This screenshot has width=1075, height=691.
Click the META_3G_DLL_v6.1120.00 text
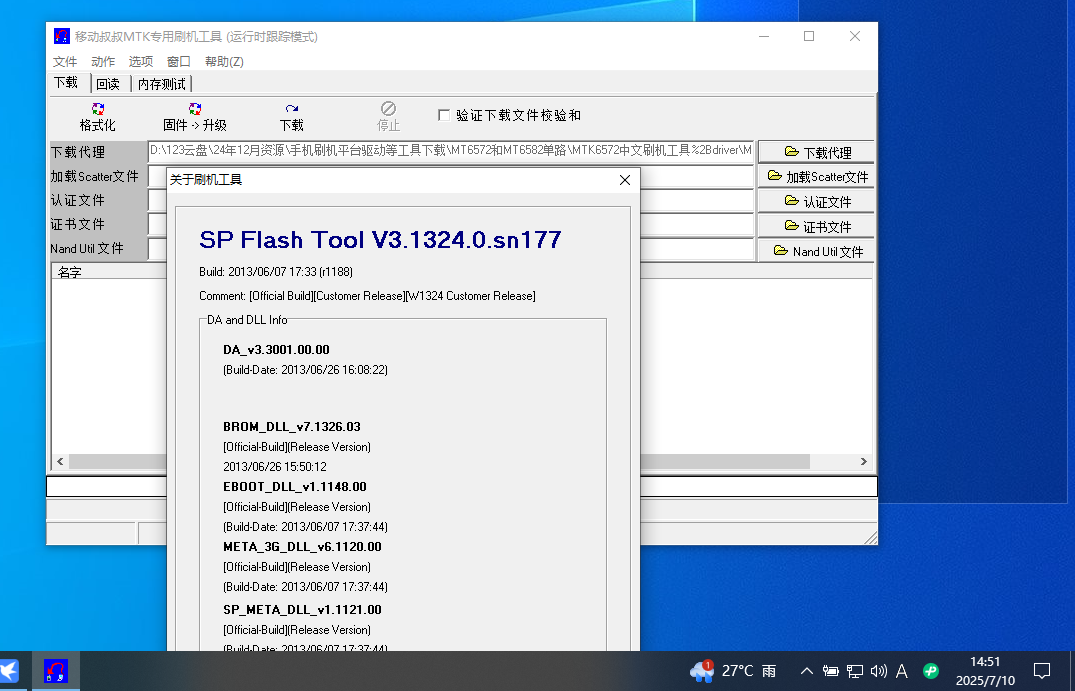pyautogui.click(x=302, y=546)
